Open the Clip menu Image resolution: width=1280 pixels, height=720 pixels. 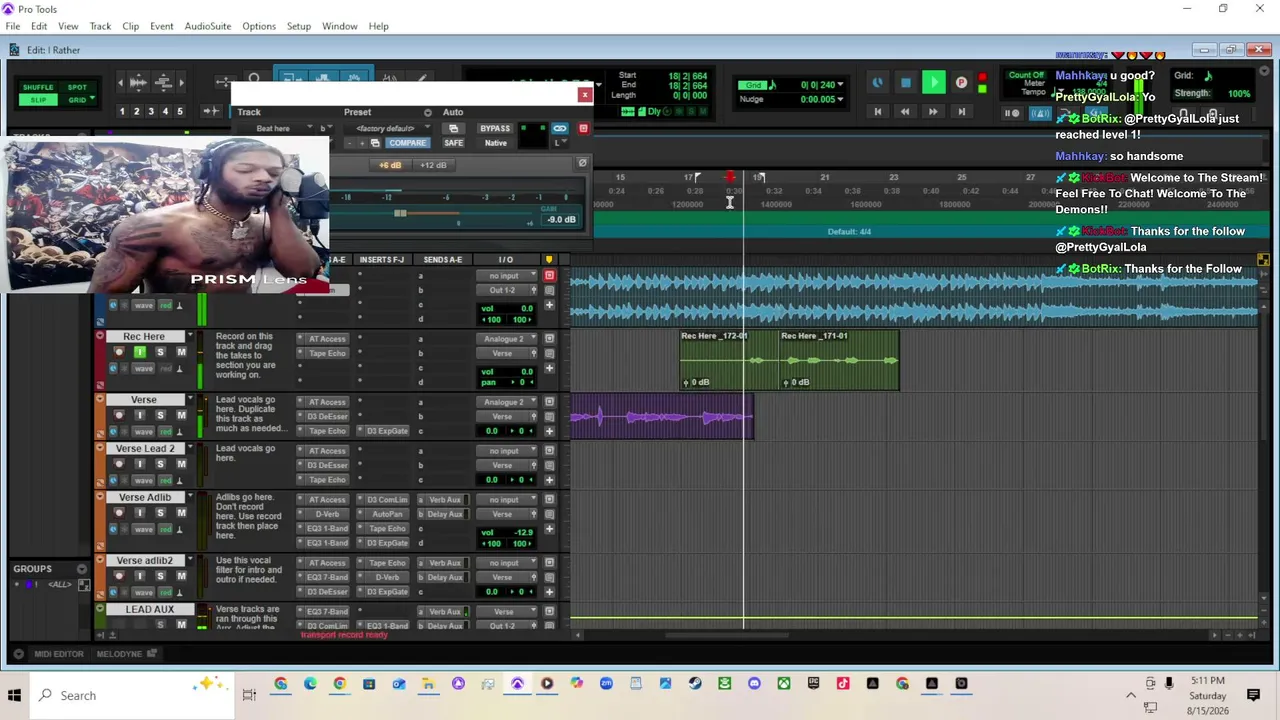pos(131,26)
